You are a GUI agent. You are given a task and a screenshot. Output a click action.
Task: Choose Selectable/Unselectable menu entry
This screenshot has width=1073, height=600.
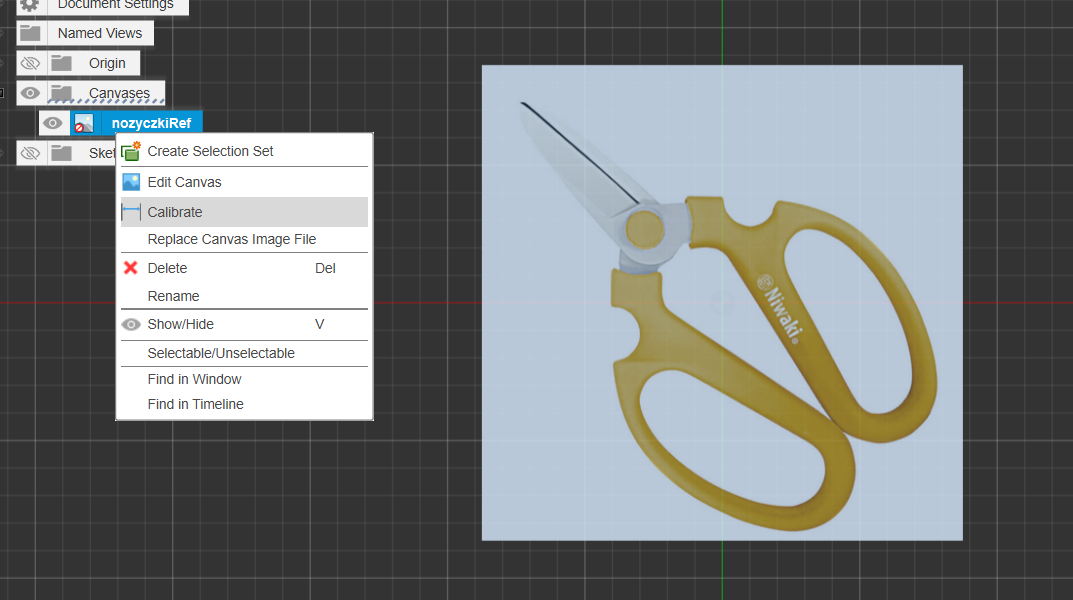pos(221,353)
